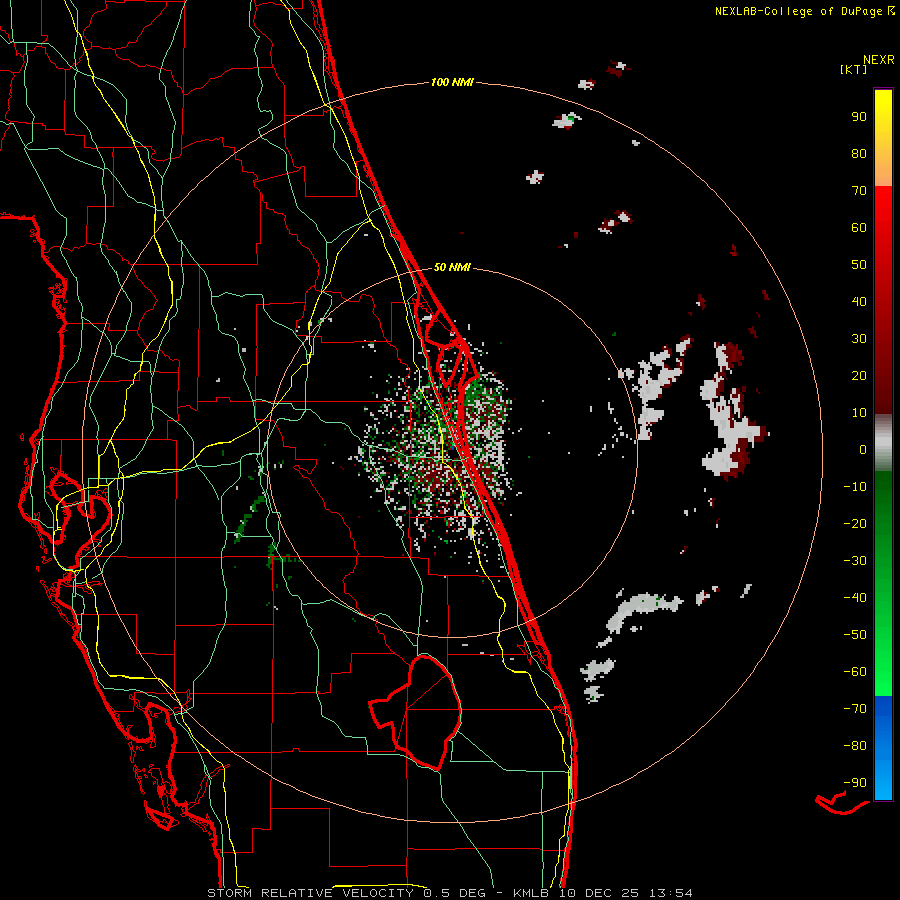This screenshot has height=900, width=900.
Task: Click the large gray echo at the east edge
Action: pyautogui.click(x=732, y=411)
